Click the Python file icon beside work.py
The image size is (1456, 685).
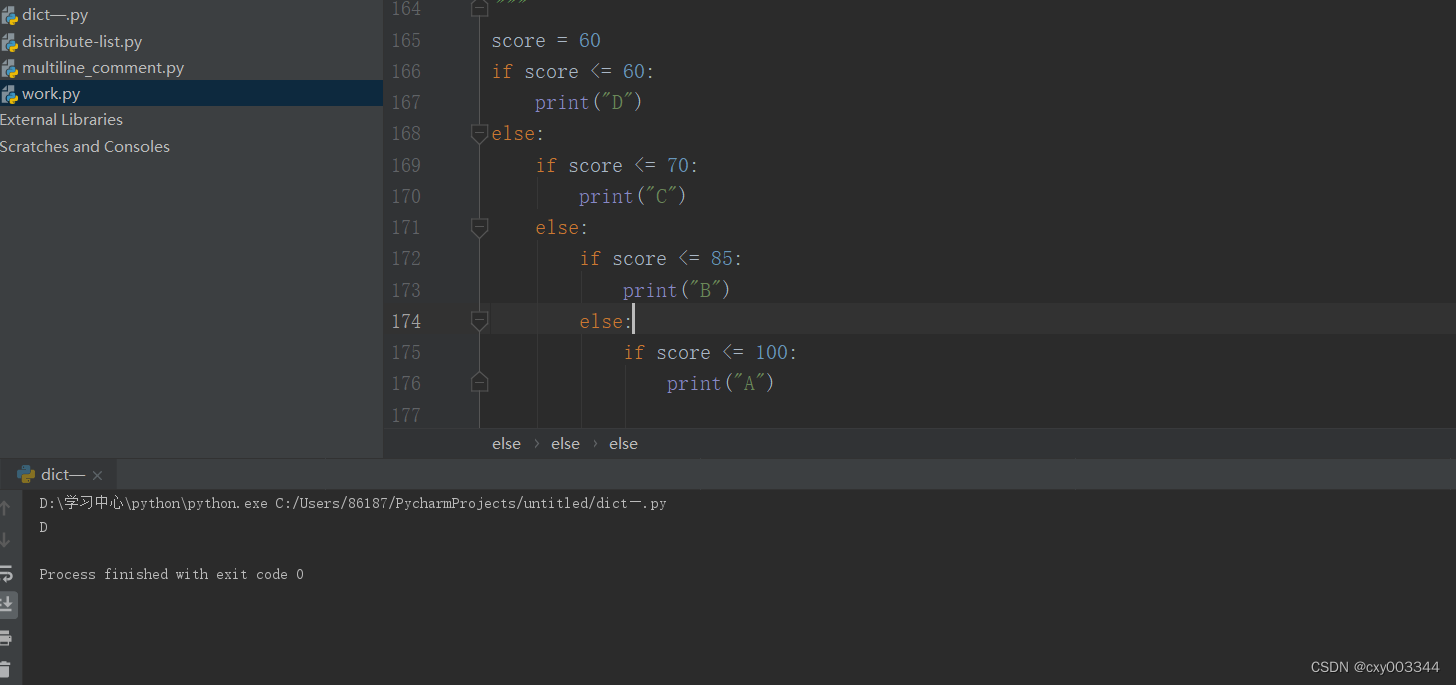point(10,94)
